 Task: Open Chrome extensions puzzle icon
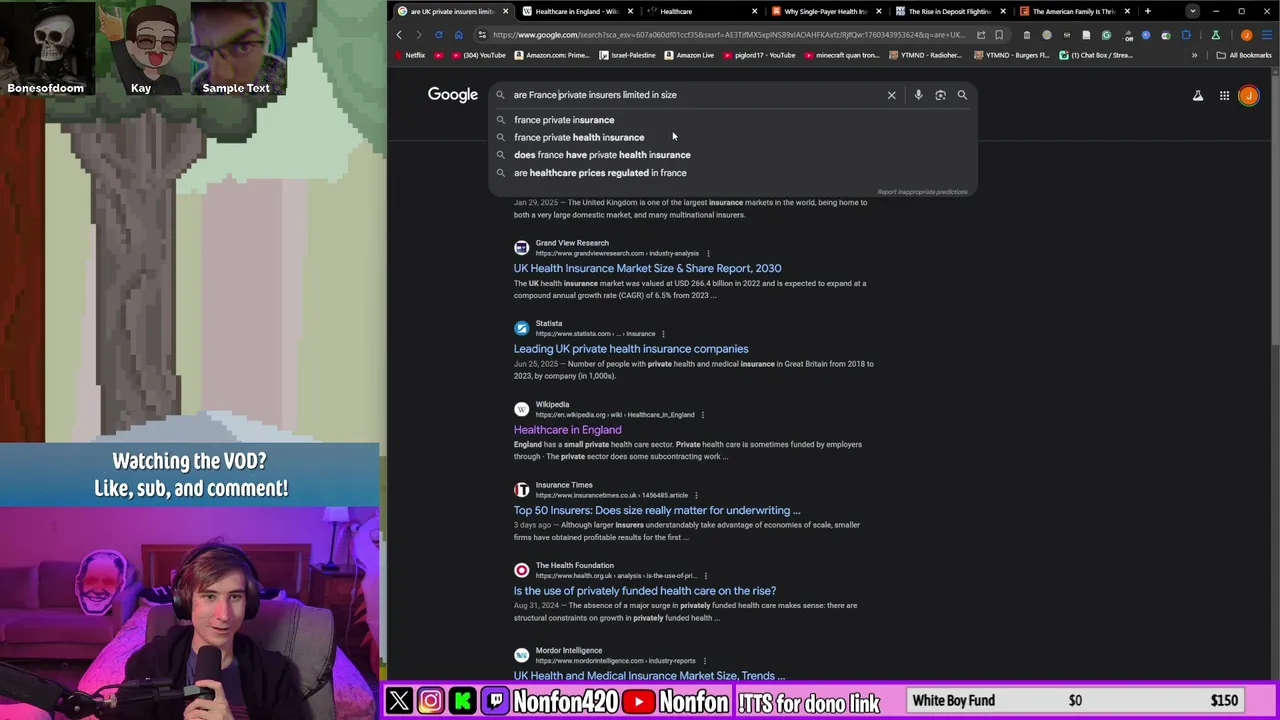[1186, 35]
